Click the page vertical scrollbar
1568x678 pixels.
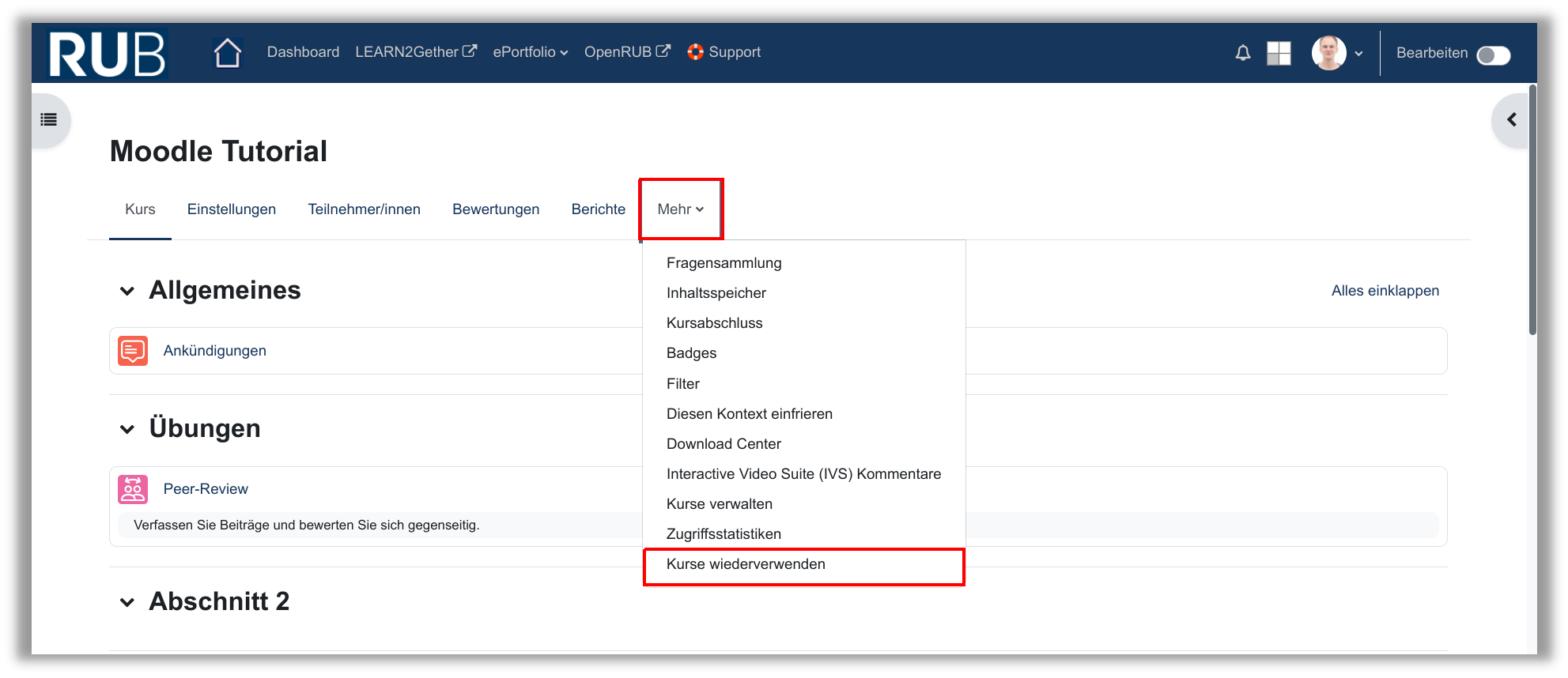coord(1532,213)
